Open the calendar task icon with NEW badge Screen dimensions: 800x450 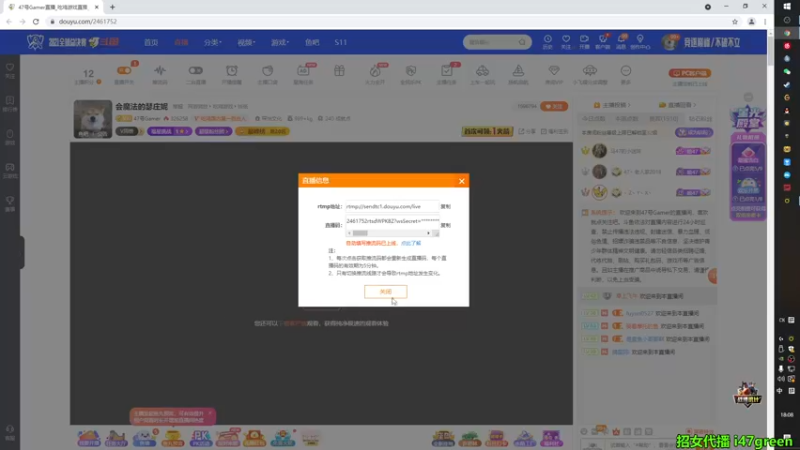304,71
